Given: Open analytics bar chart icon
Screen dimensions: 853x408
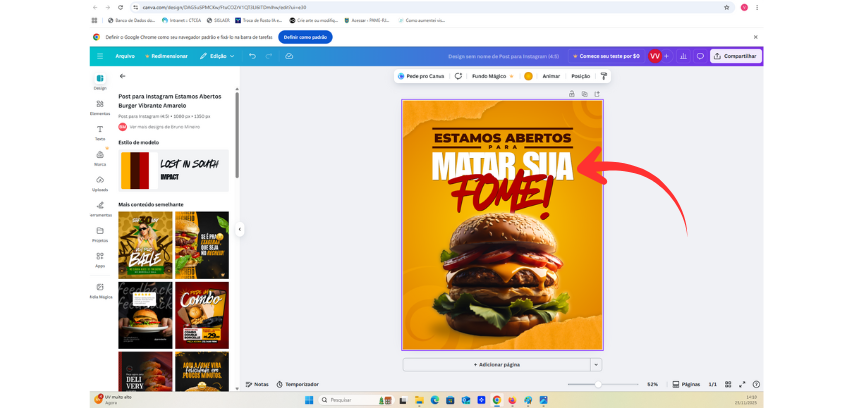Looking at the screenshot, I should 683,56.
